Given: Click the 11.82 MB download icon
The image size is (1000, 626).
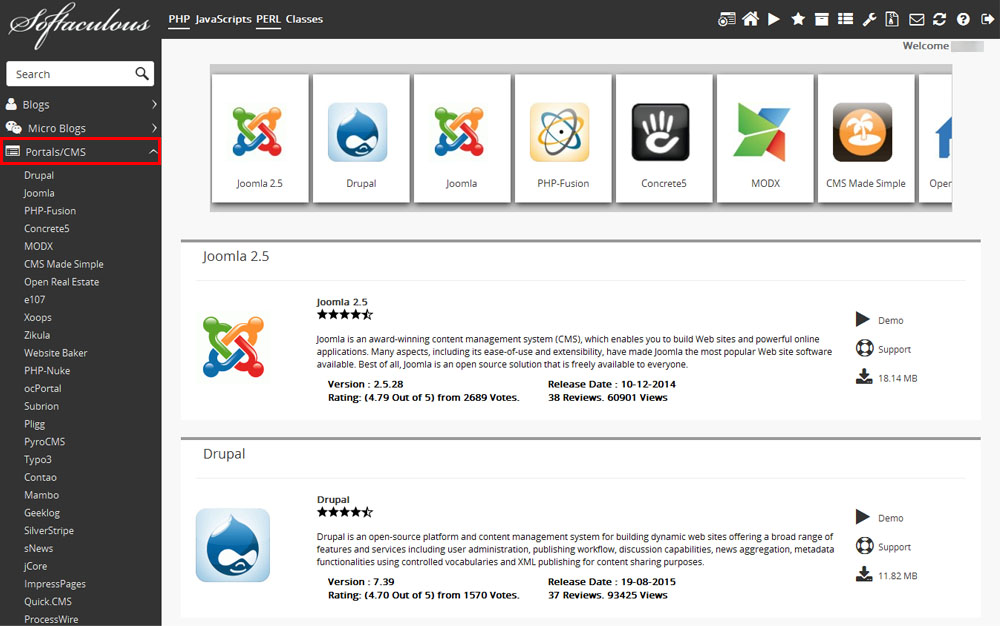Looking at the screenshot, I should pyautogui.click(x=864, y=574).
